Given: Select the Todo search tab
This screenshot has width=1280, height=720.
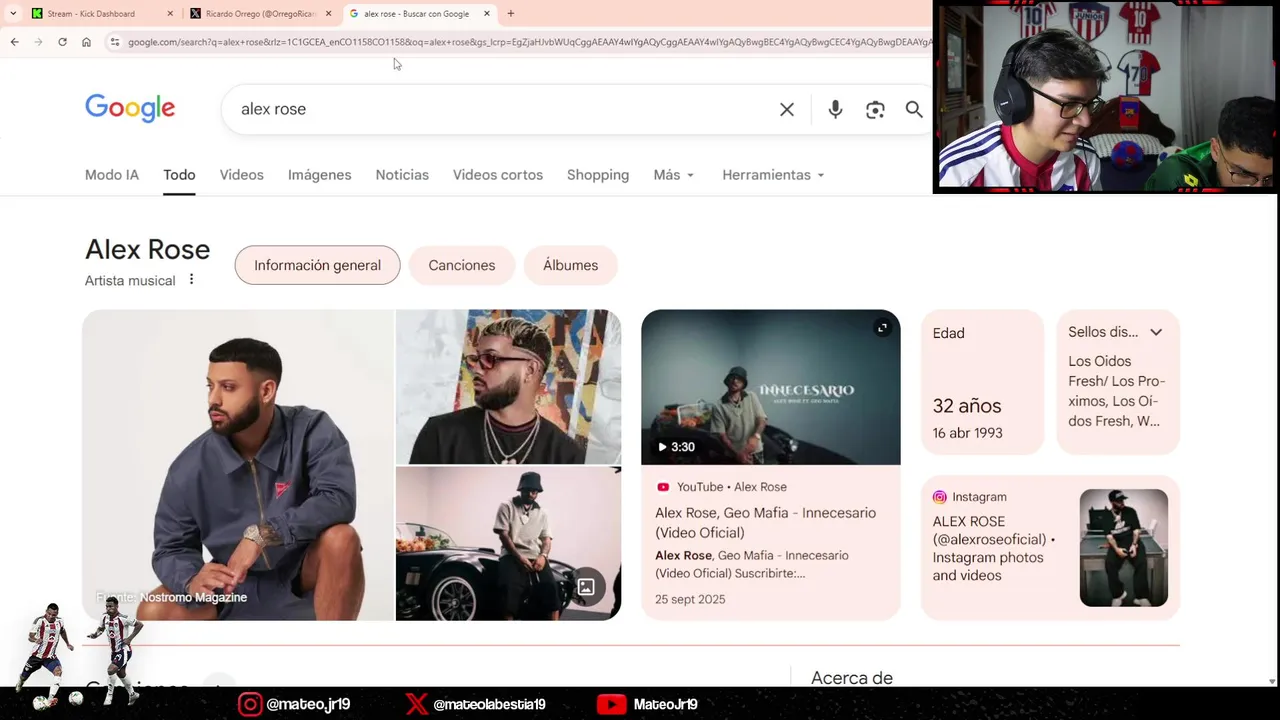Looking at the screenshot, I should click(x=179, y=175).
